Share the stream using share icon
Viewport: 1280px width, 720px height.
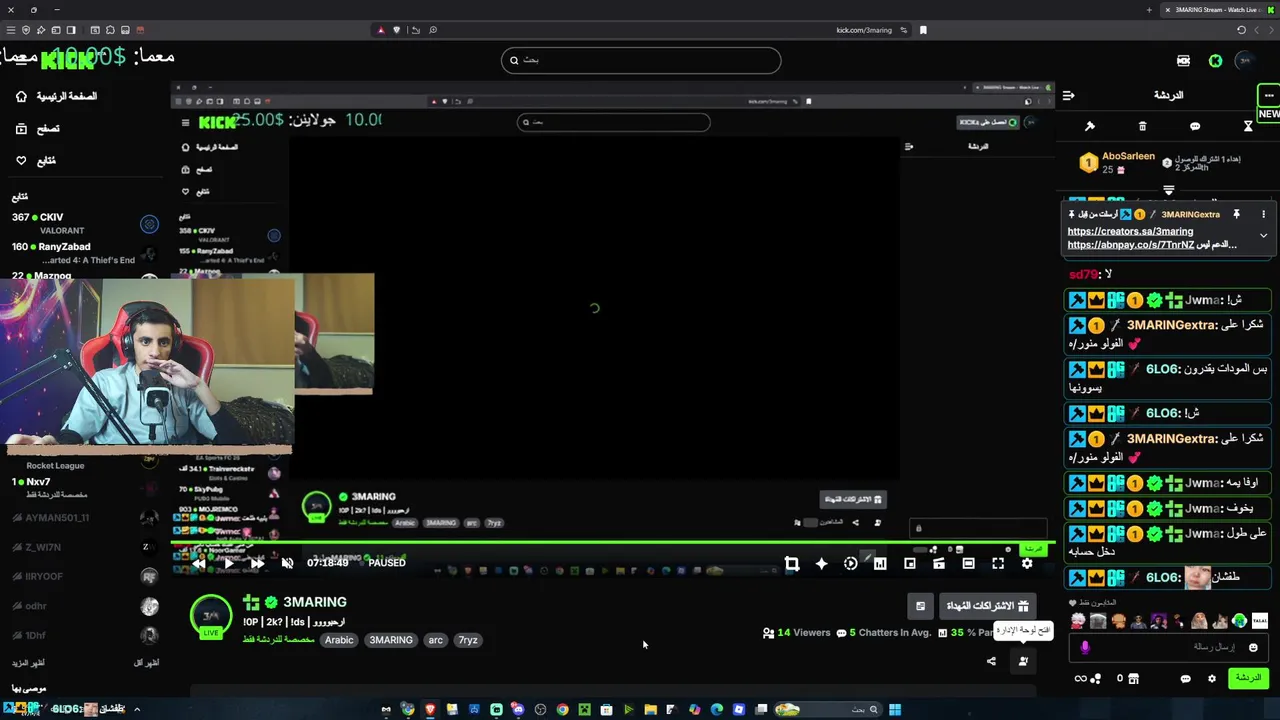coord(991,661)
